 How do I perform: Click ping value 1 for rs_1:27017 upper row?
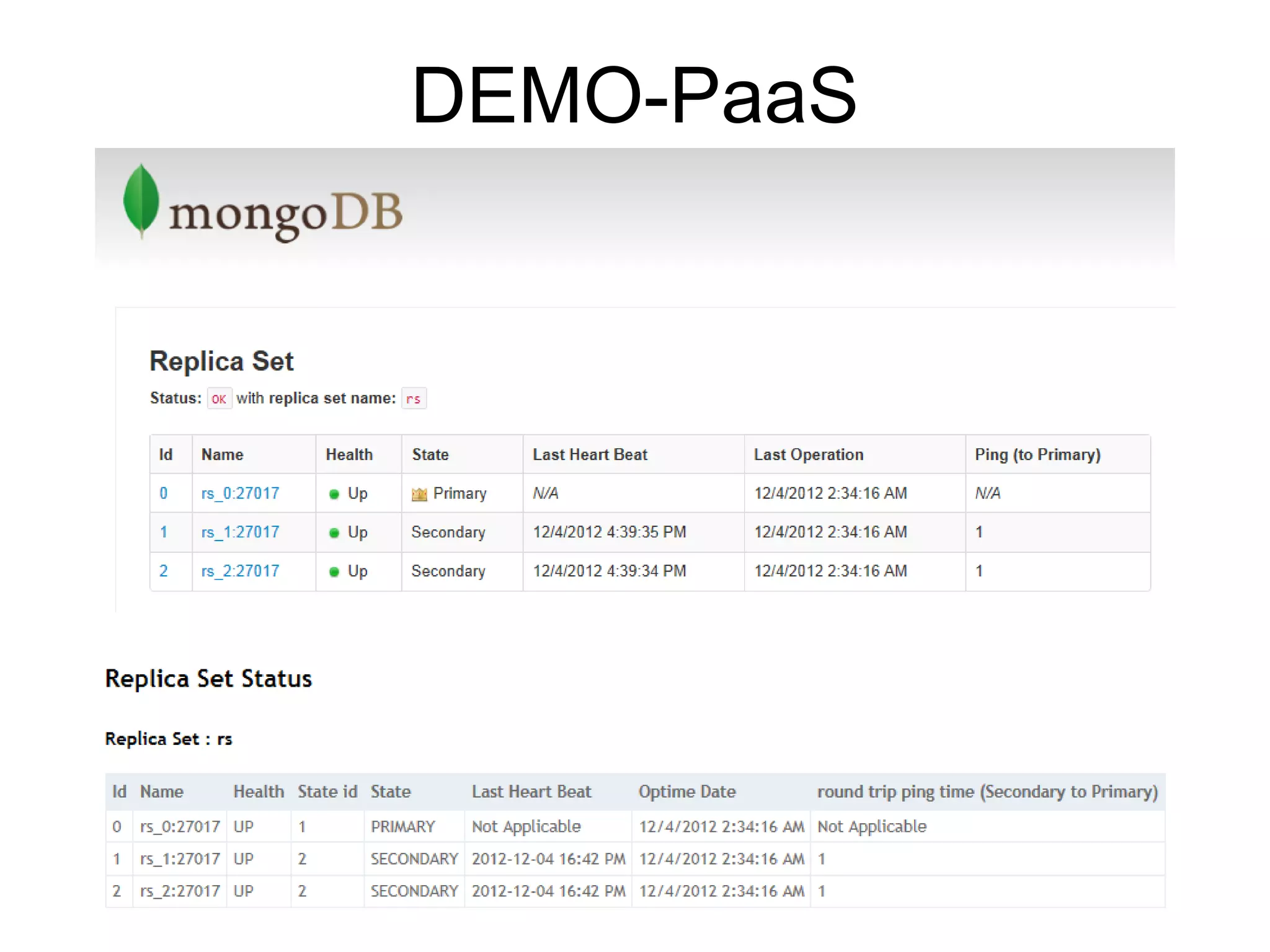[979, 532]
